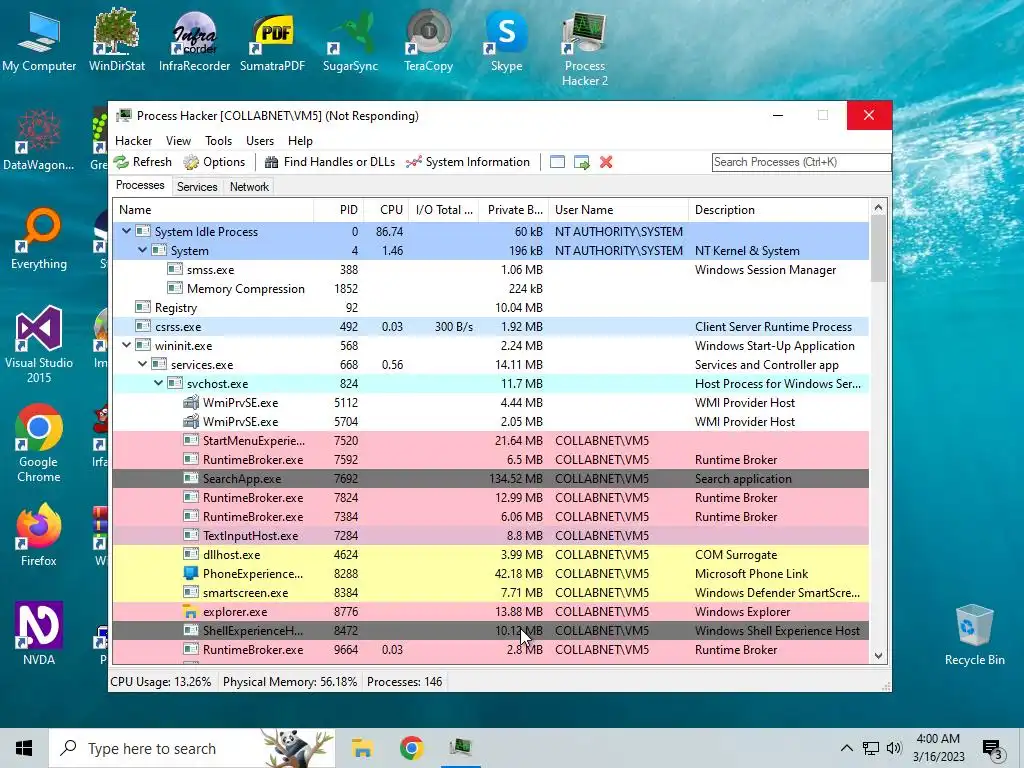Open Process Hacker 2 desktop shortcut
Viewport: 1024px width, 768px height.
(x=584, y=48)
